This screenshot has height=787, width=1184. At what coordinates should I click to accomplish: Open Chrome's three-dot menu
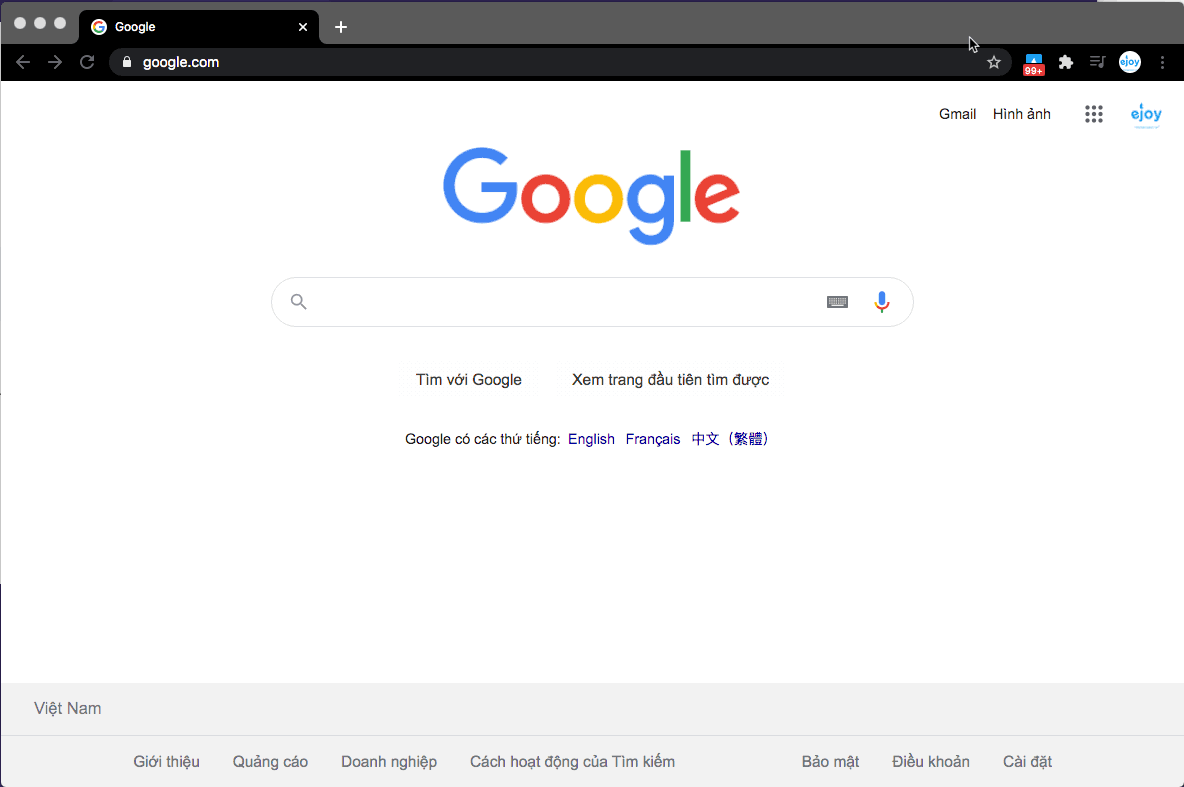coord(1162,62)
